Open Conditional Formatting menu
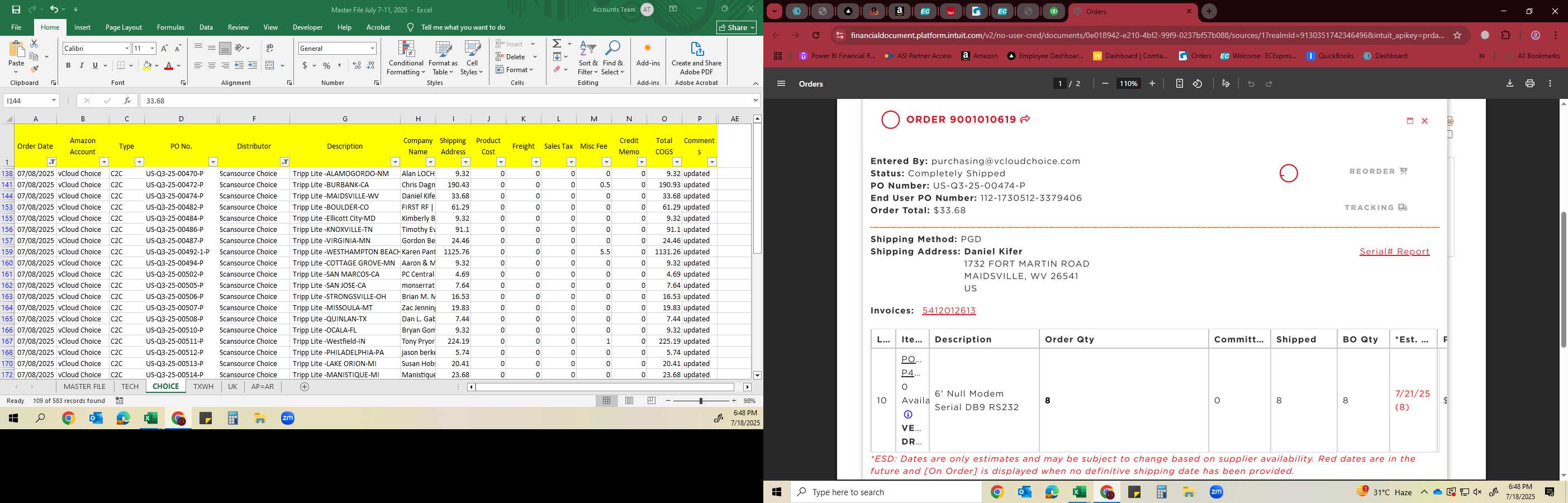Viewport: 1568px width, 503px height. click(406, 59)
